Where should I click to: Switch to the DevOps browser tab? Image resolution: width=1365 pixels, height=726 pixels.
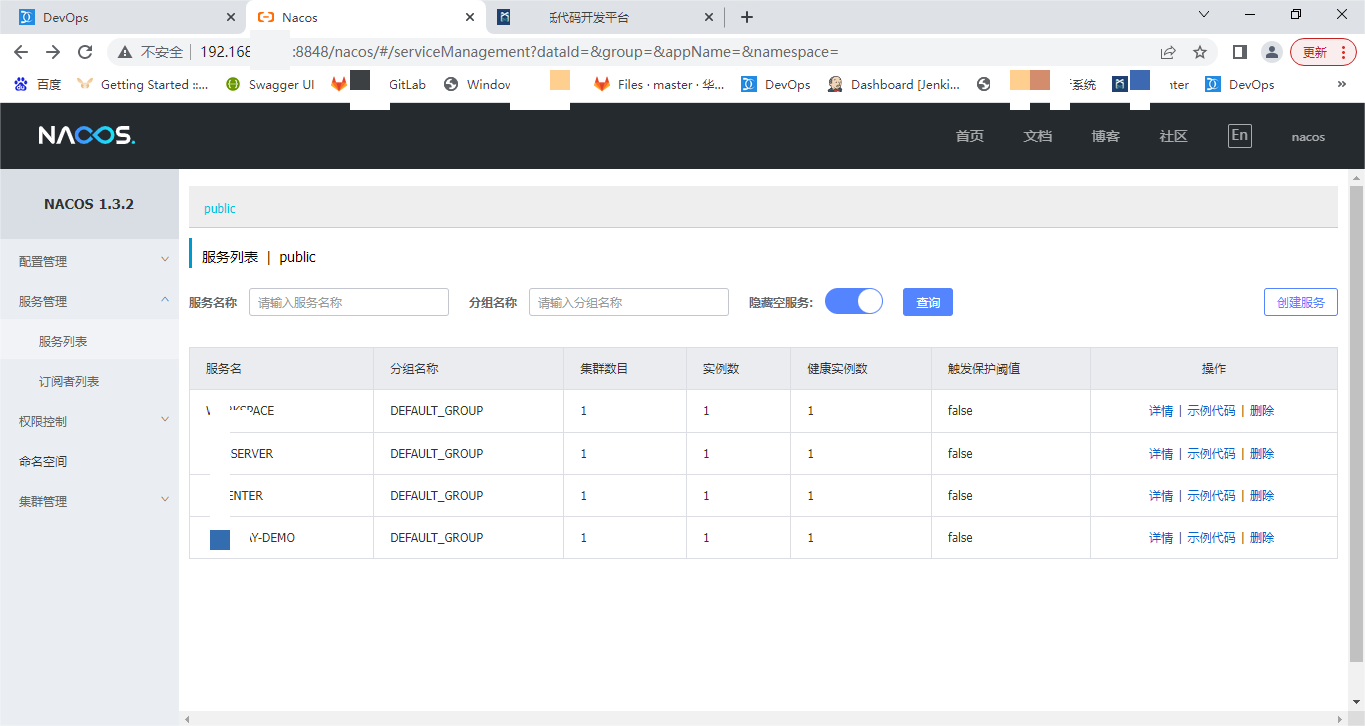[124, 17]
